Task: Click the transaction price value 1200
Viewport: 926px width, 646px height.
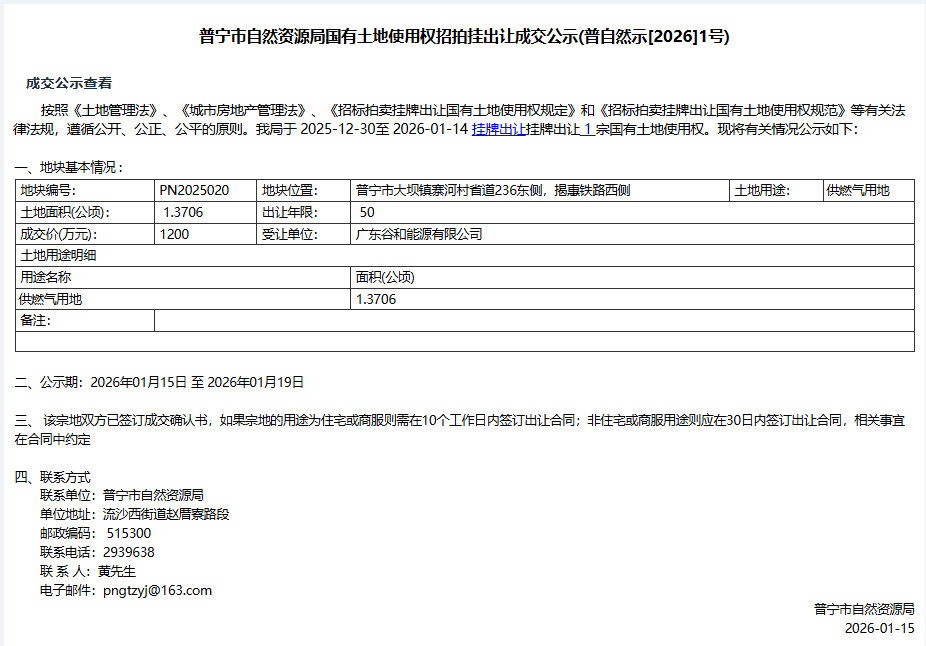Action: click(174, 234)
